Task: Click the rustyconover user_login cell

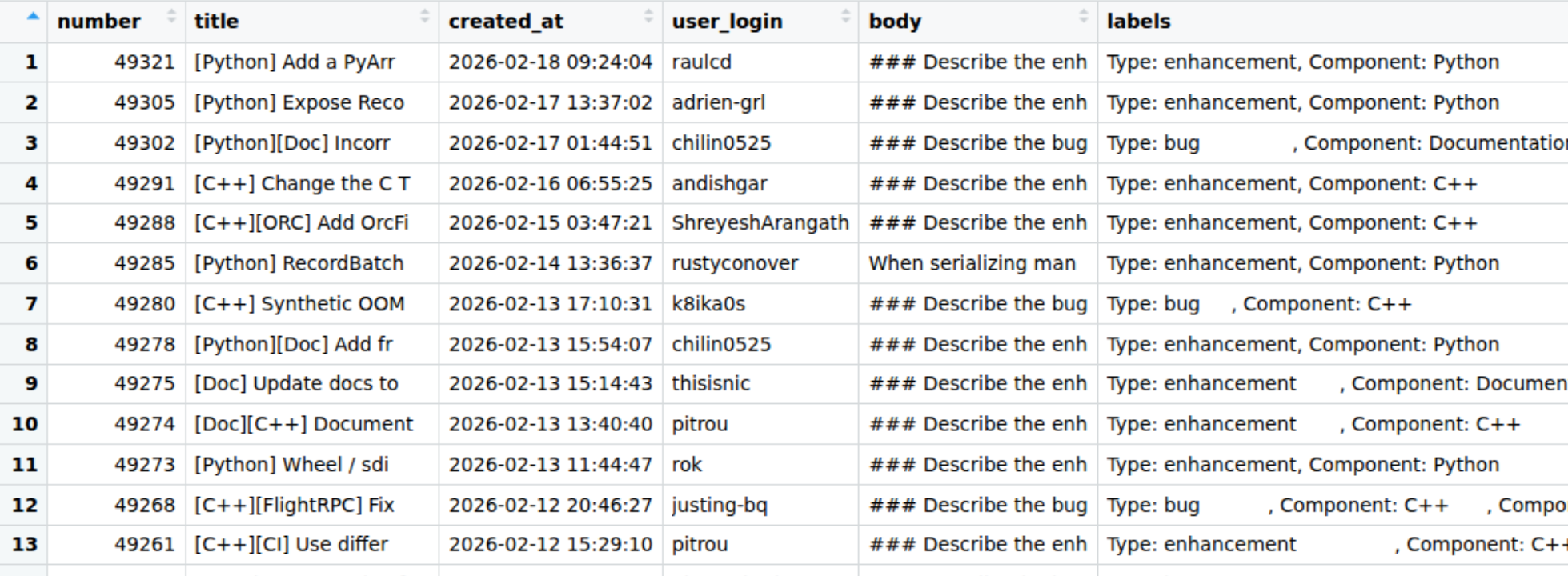Action: point(734,263)
